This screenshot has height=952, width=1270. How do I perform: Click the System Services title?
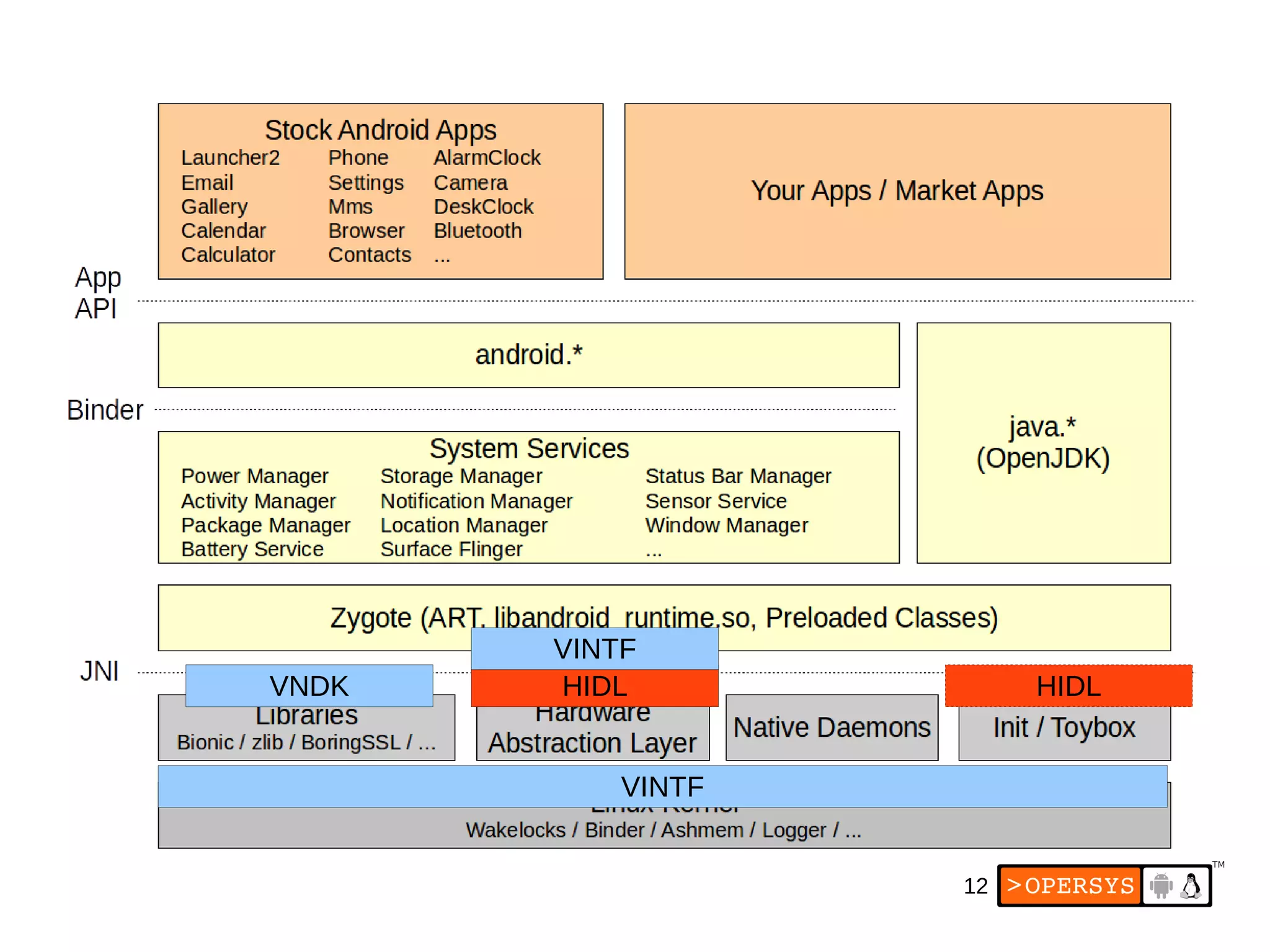tap(528, 448)
